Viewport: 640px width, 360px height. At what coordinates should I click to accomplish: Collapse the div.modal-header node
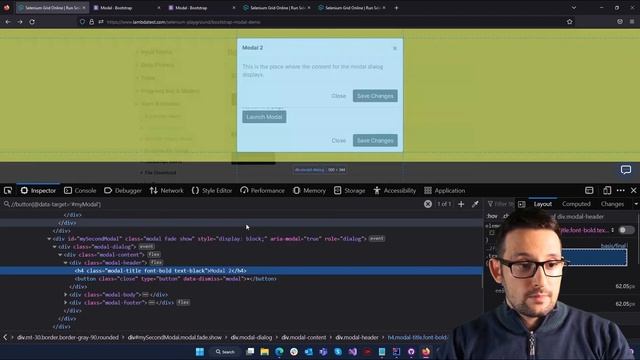click(65, 263)
